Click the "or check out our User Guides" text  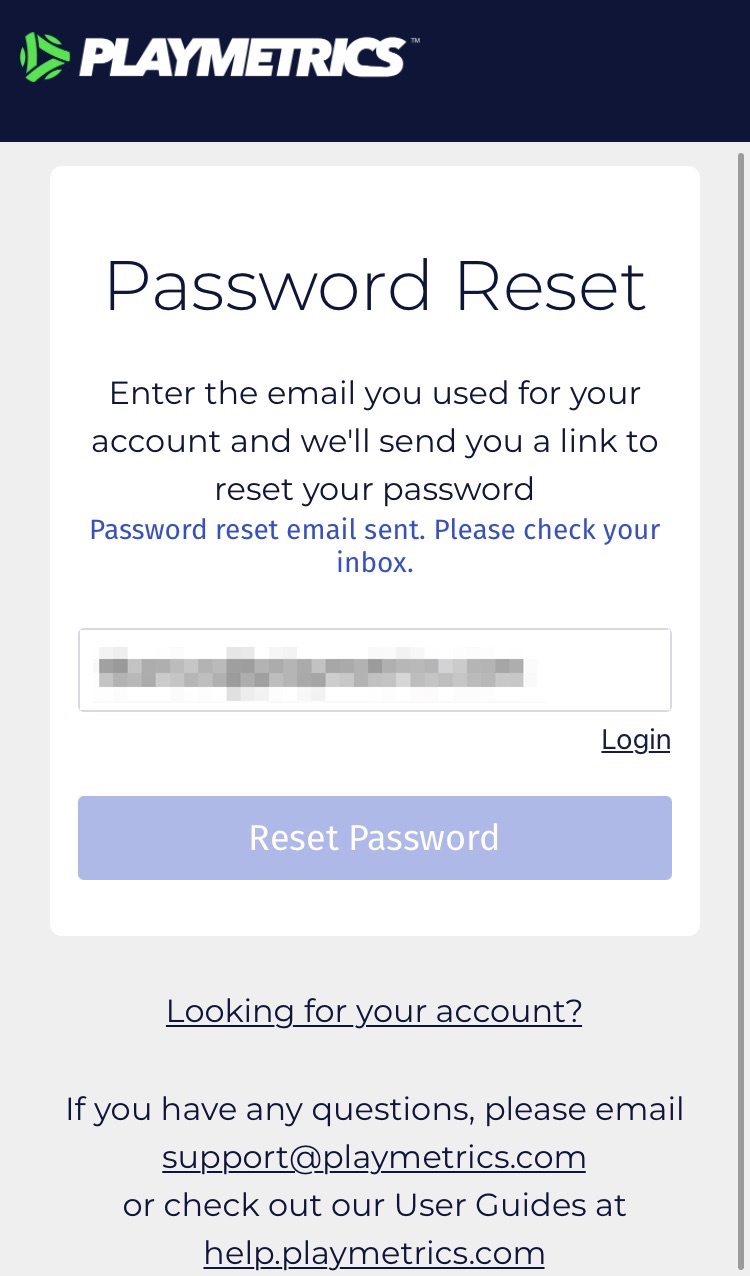pos(375,1205)
